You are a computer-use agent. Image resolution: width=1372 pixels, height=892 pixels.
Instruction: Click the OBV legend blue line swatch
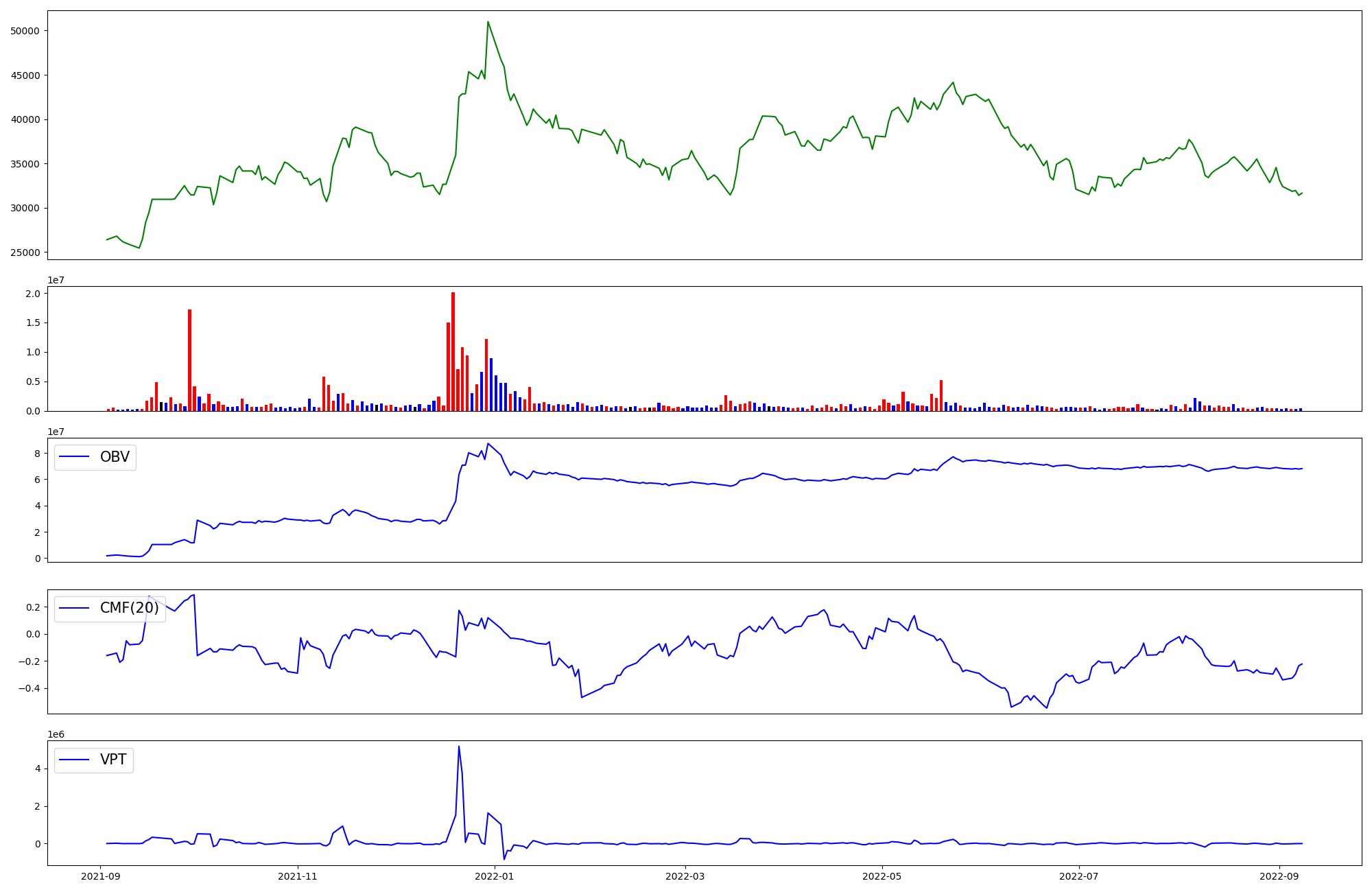[75, 457]
